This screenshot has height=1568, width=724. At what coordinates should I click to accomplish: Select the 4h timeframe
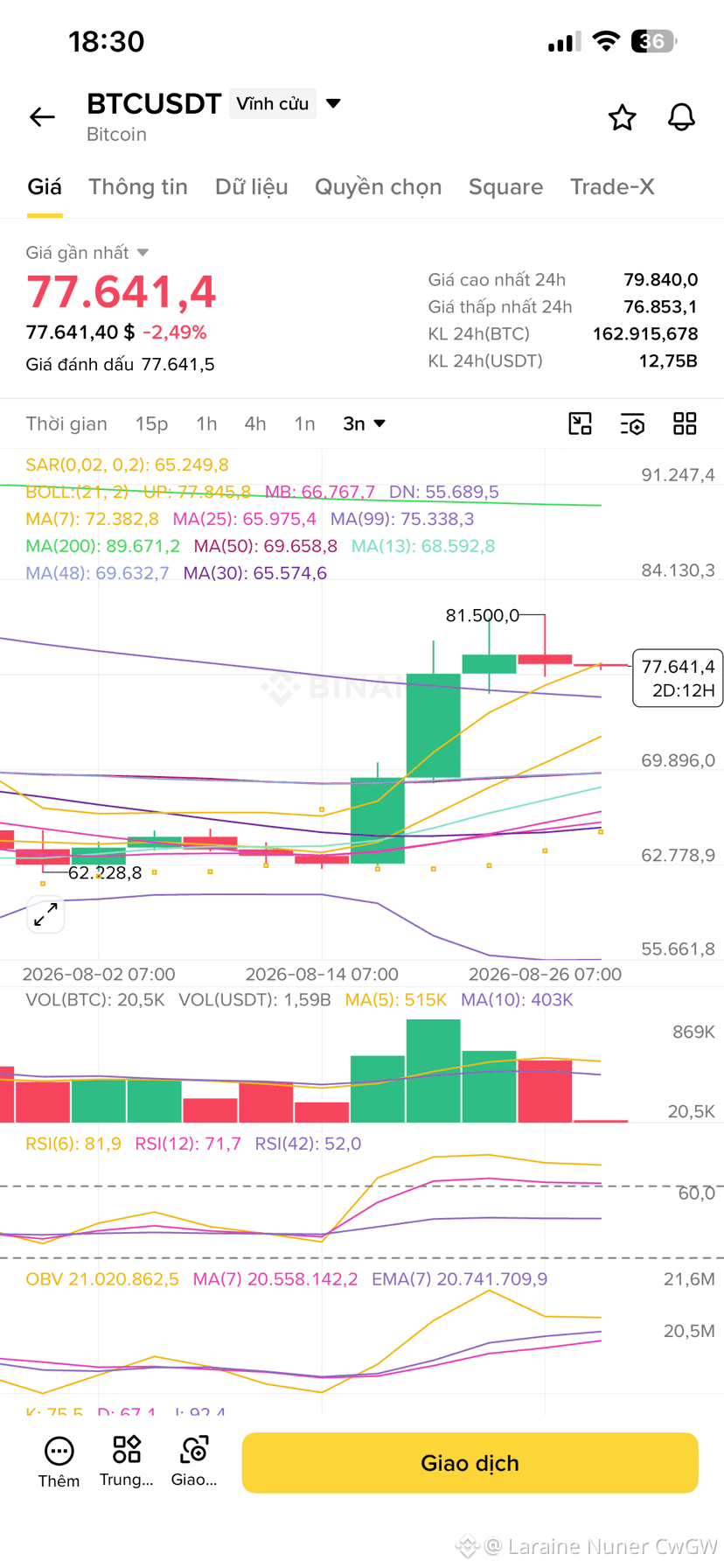(x=255, y=423)
